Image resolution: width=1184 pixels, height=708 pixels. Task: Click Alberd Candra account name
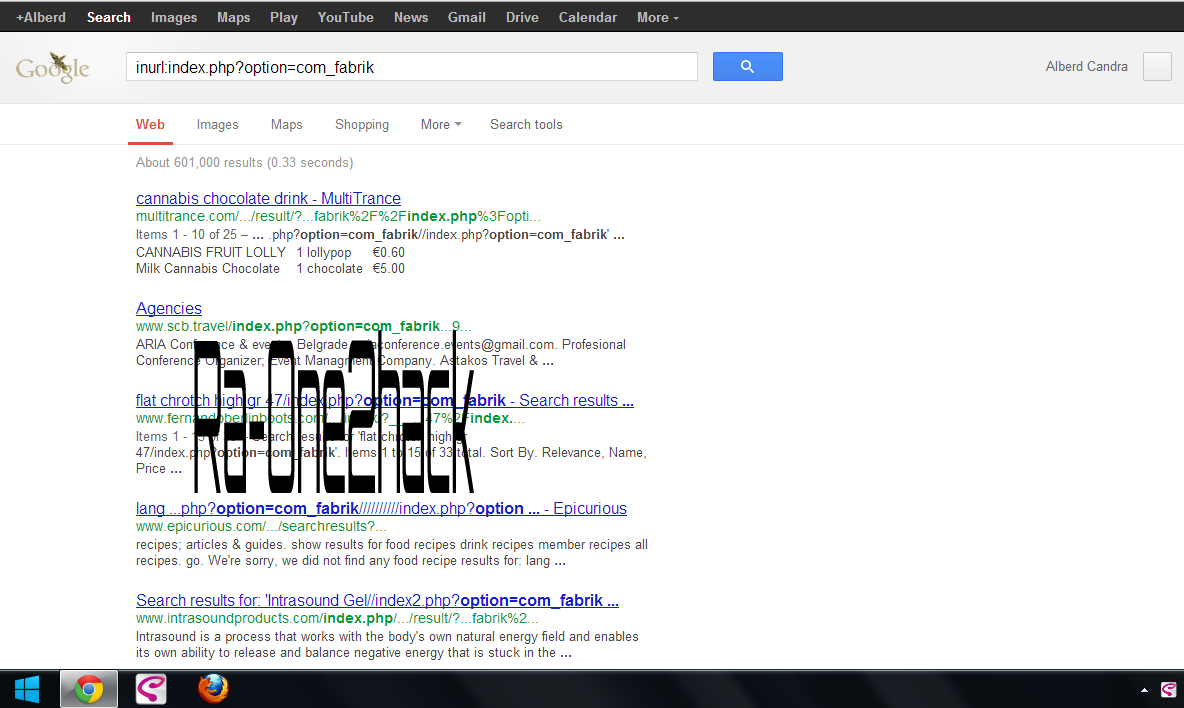click(1087, 66)
